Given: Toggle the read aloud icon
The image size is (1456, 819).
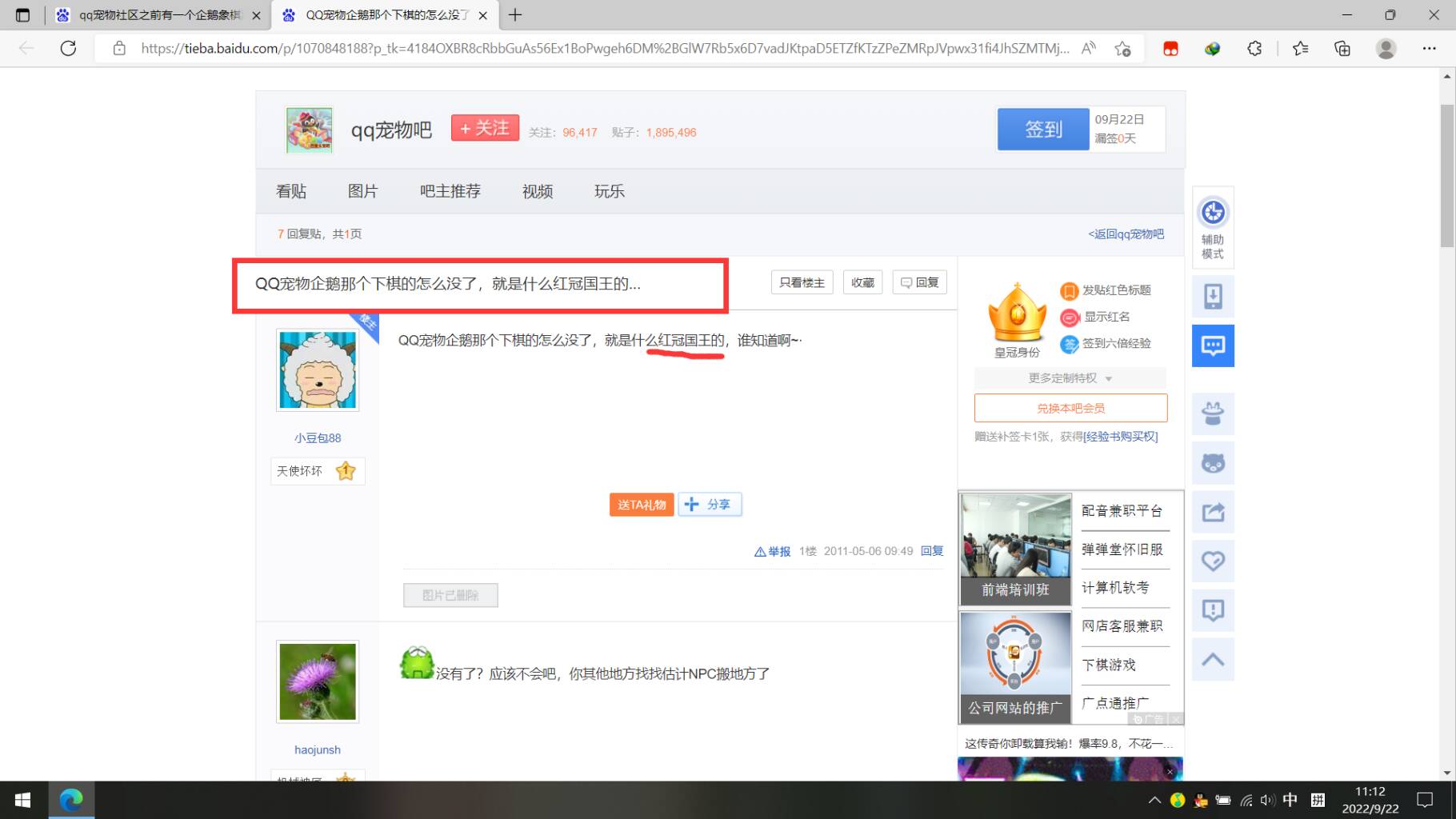Looking at the screenshot, I should tap(1088, 48).
